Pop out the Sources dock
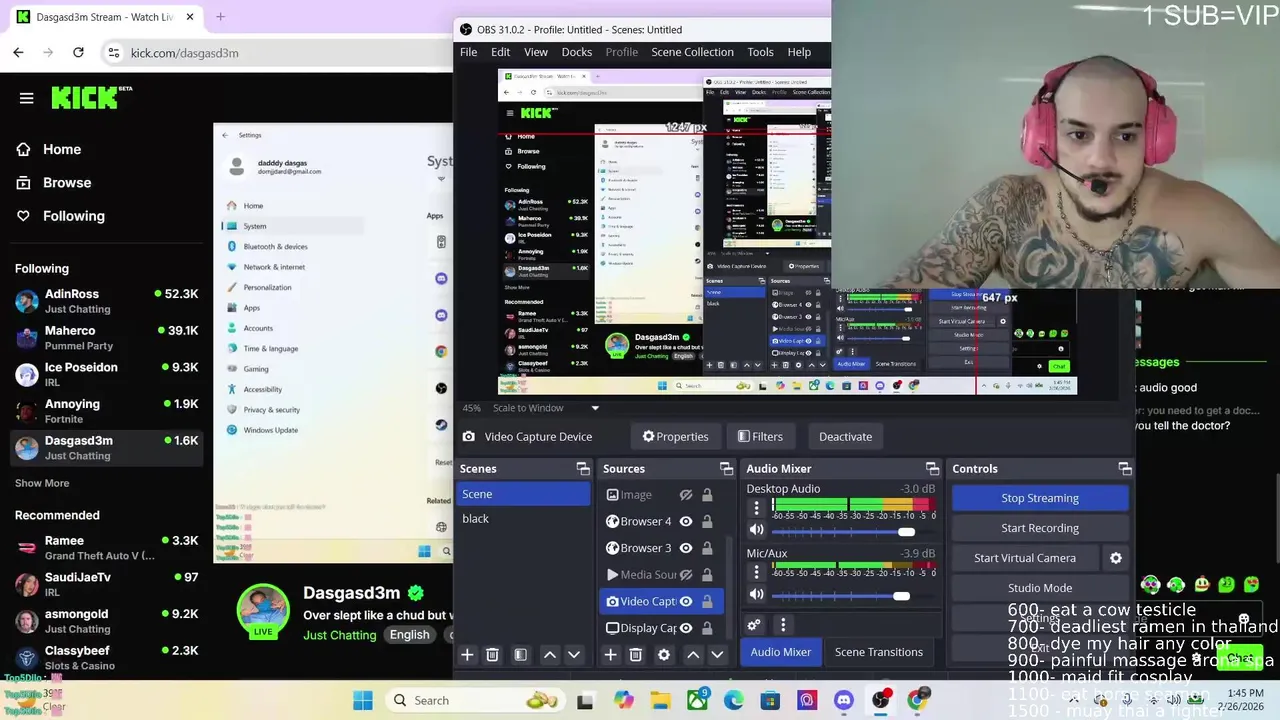 726,468
